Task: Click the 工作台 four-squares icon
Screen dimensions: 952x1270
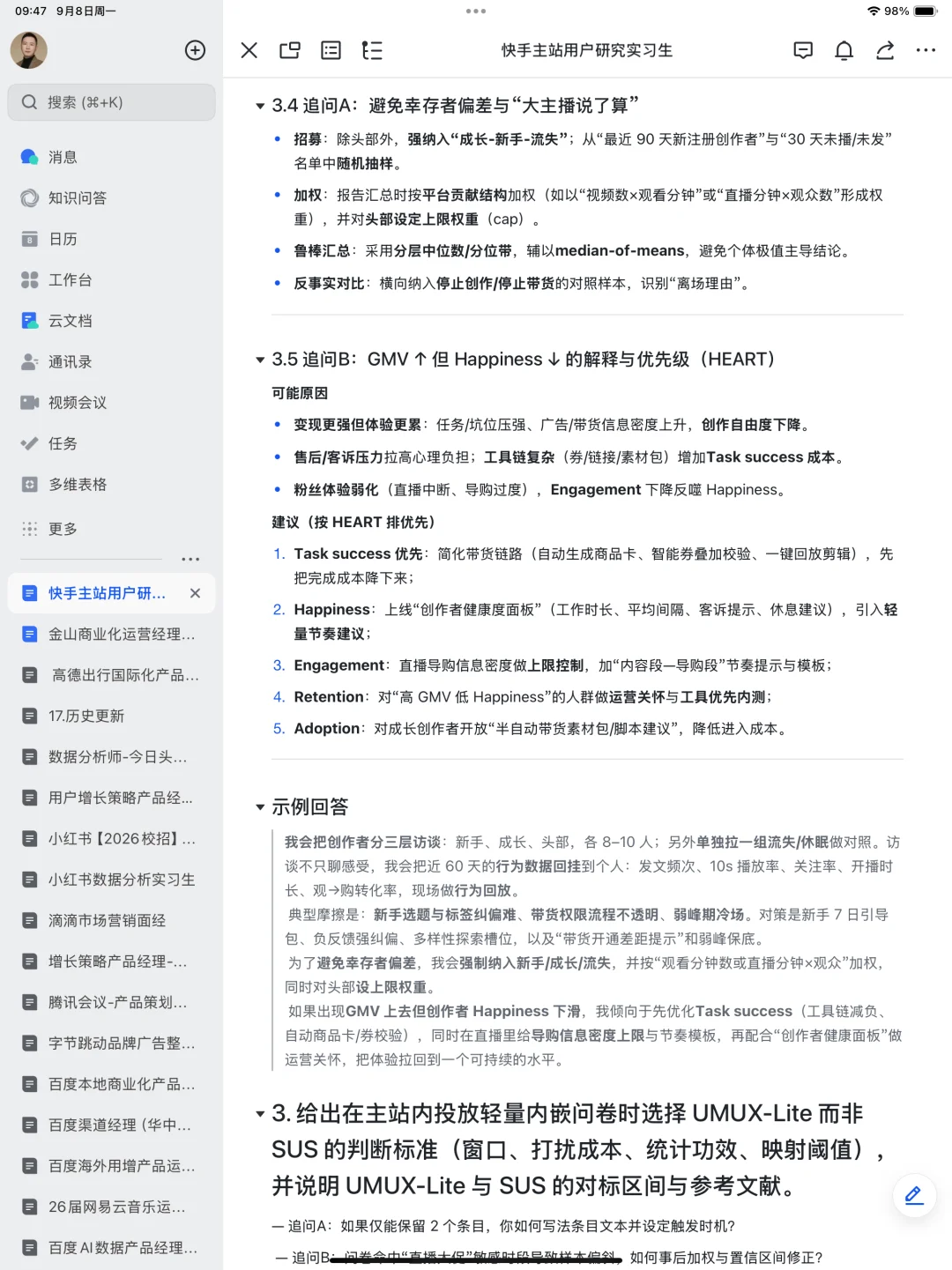Action: [30, 280]
